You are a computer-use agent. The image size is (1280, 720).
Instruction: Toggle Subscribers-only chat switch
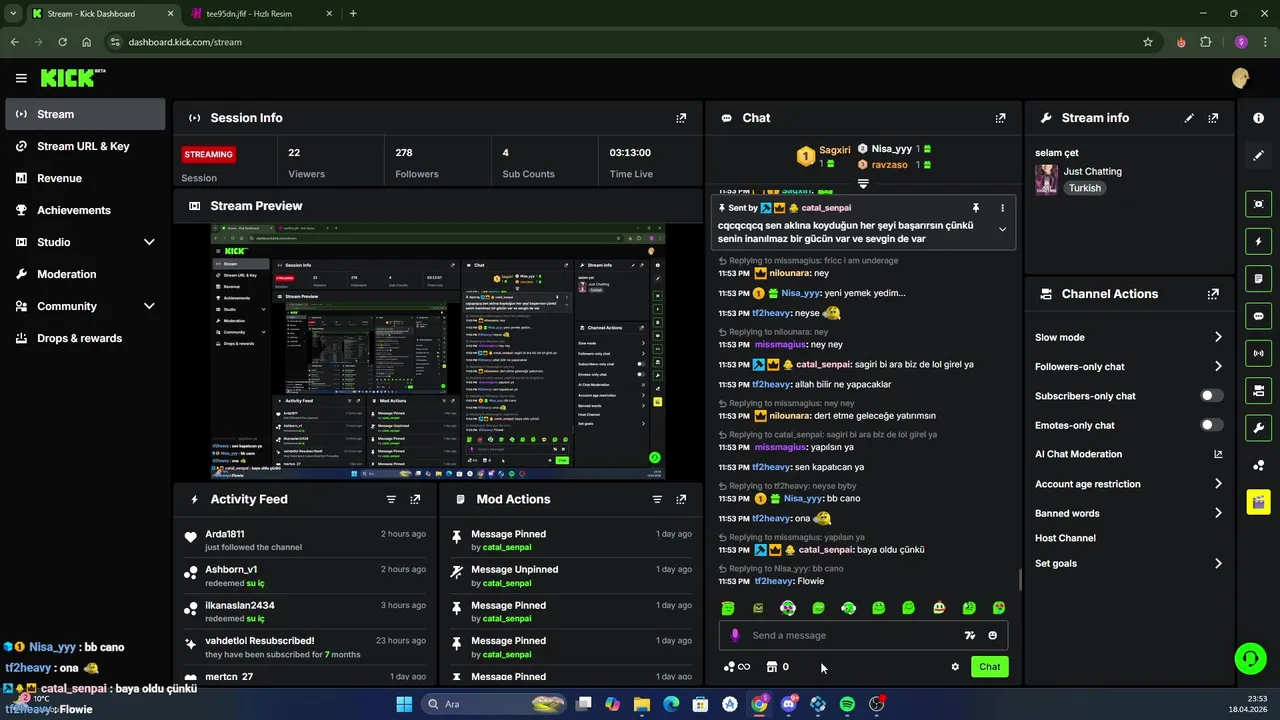pyautogui.click(x=1212, y=396)
